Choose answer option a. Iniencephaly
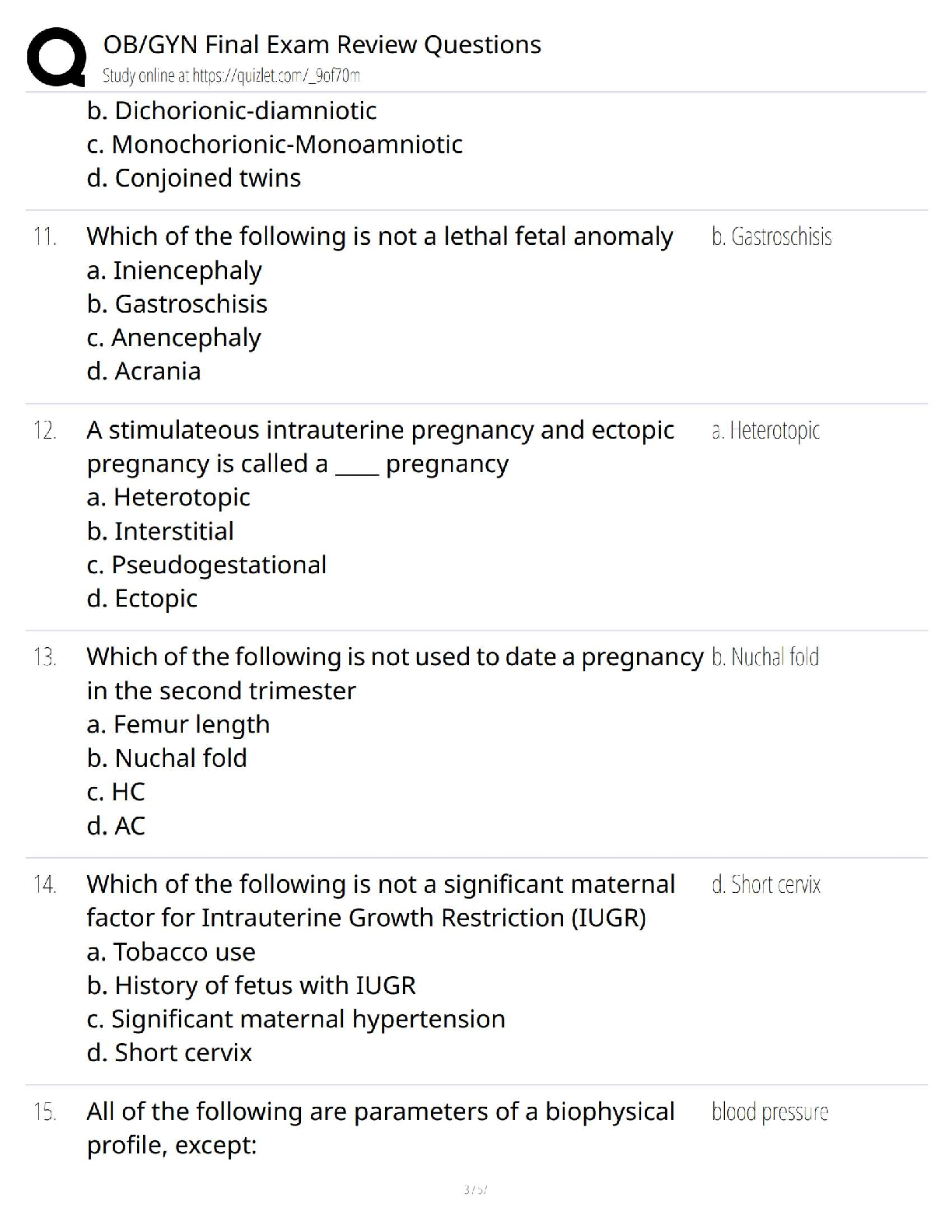 174,271
